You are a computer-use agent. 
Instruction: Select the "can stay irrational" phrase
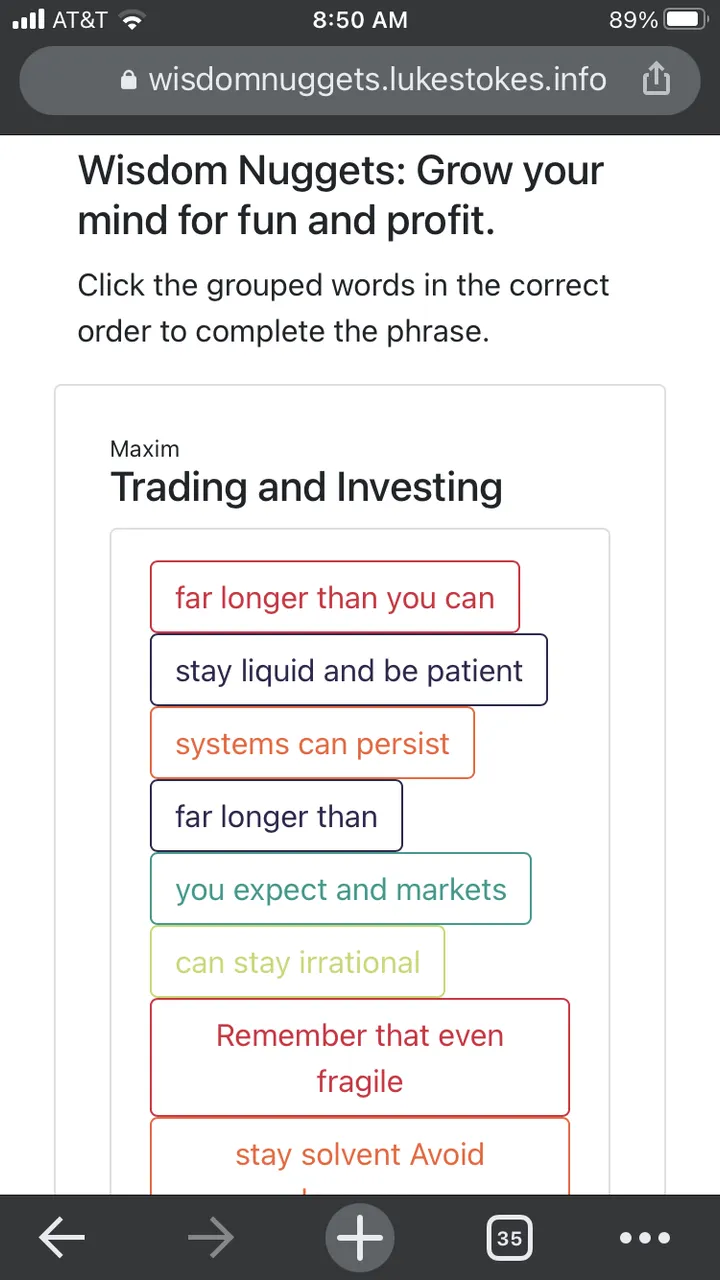click(x=297, y=962)
